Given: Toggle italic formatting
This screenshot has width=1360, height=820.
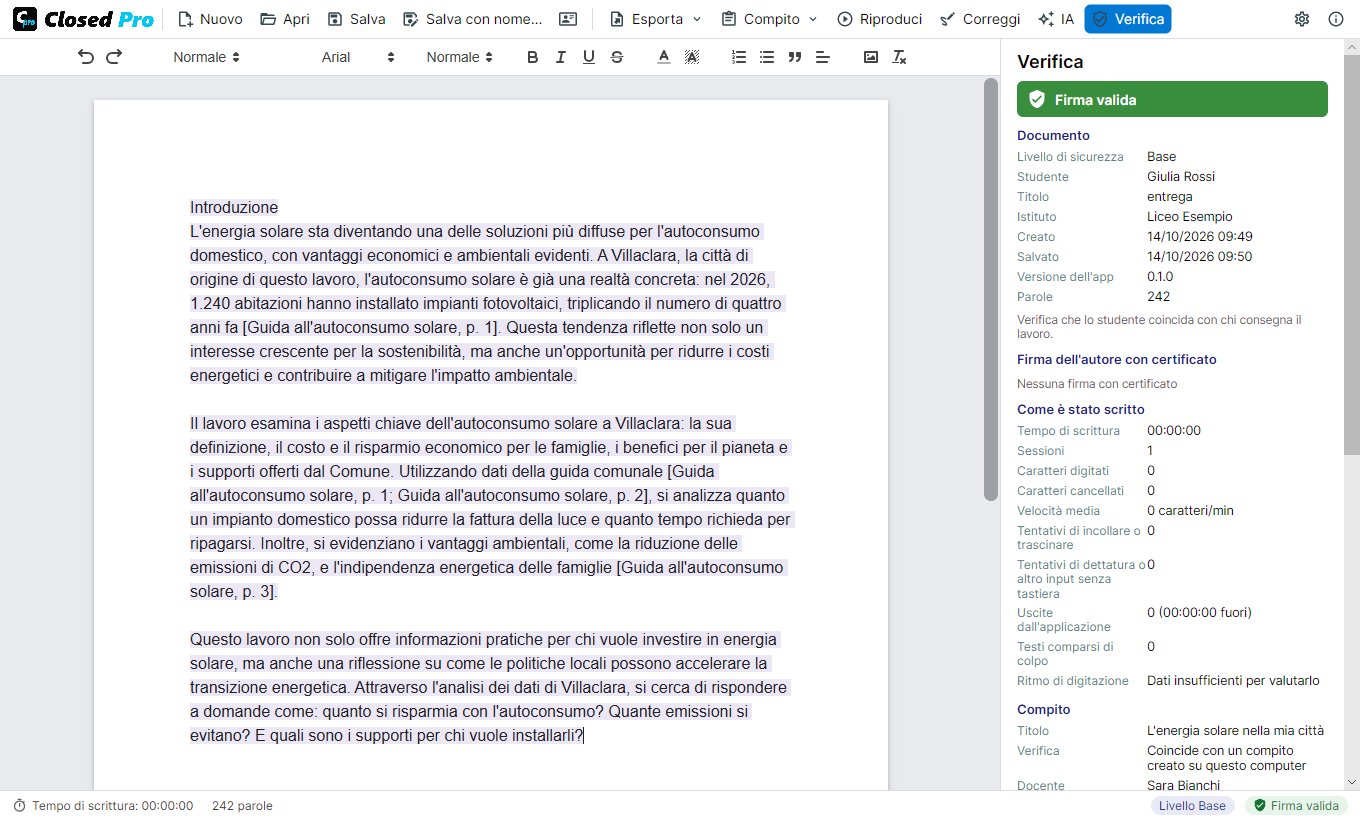Looking at the screenshot, I should click(x=560, y=57).
